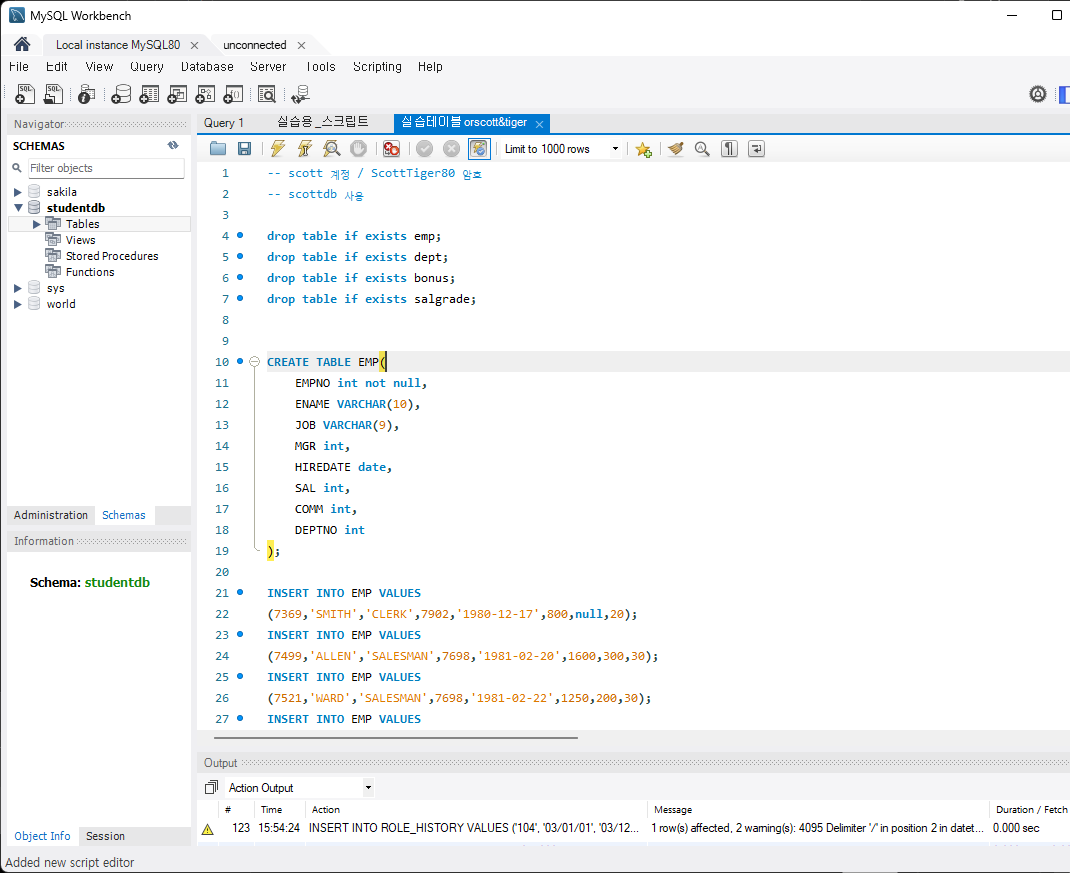Run EXPLAIN on statement under cursor

click(332, 148)
